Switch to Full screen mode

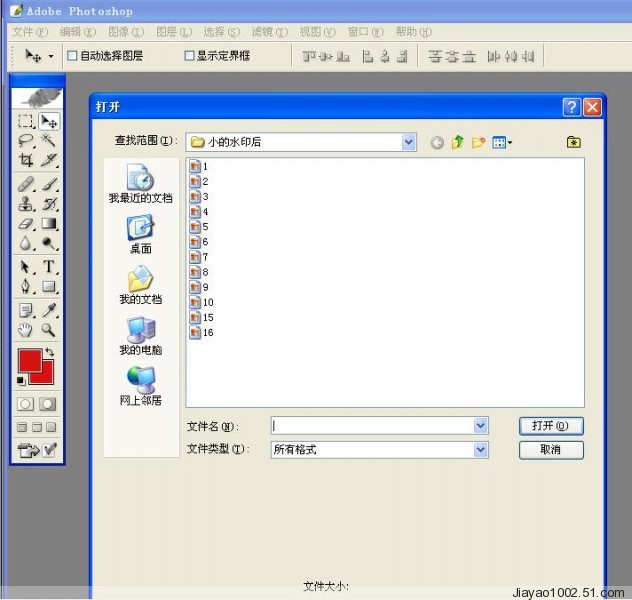coord(51,427)
